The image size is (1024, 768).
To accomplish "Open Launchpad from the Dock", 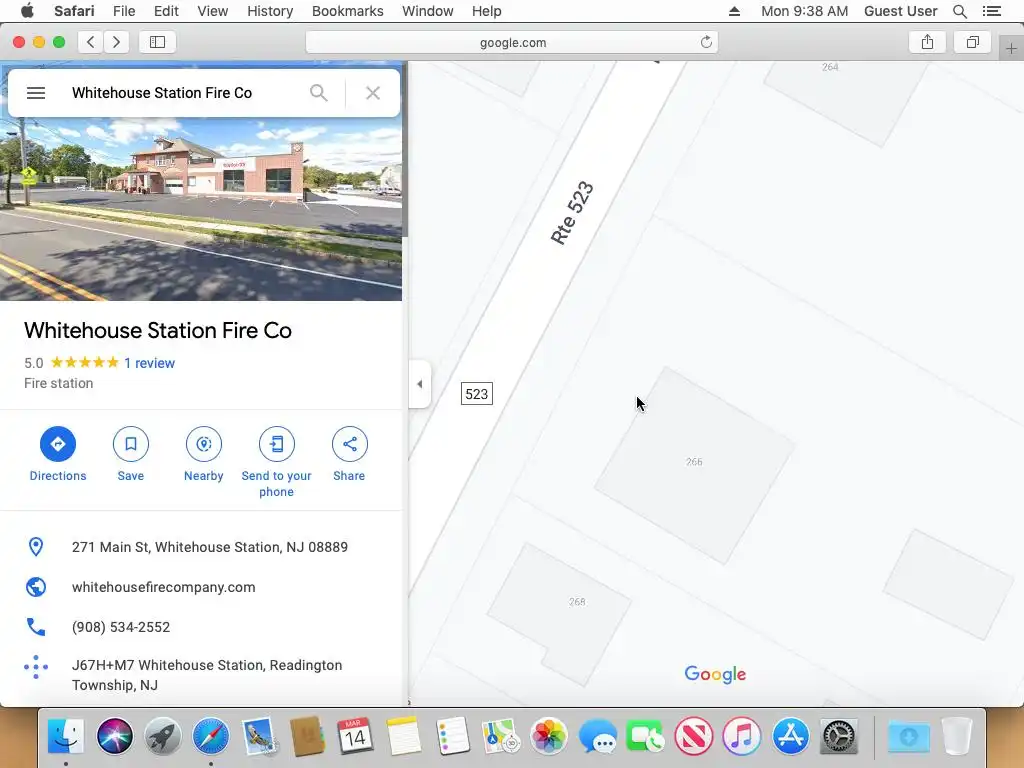I will pos(163,736).
